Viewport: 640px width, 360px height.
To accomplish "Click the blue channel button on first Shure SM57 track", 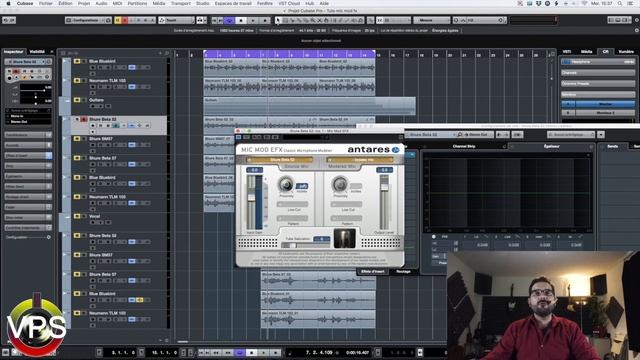I will click(132, 145).
